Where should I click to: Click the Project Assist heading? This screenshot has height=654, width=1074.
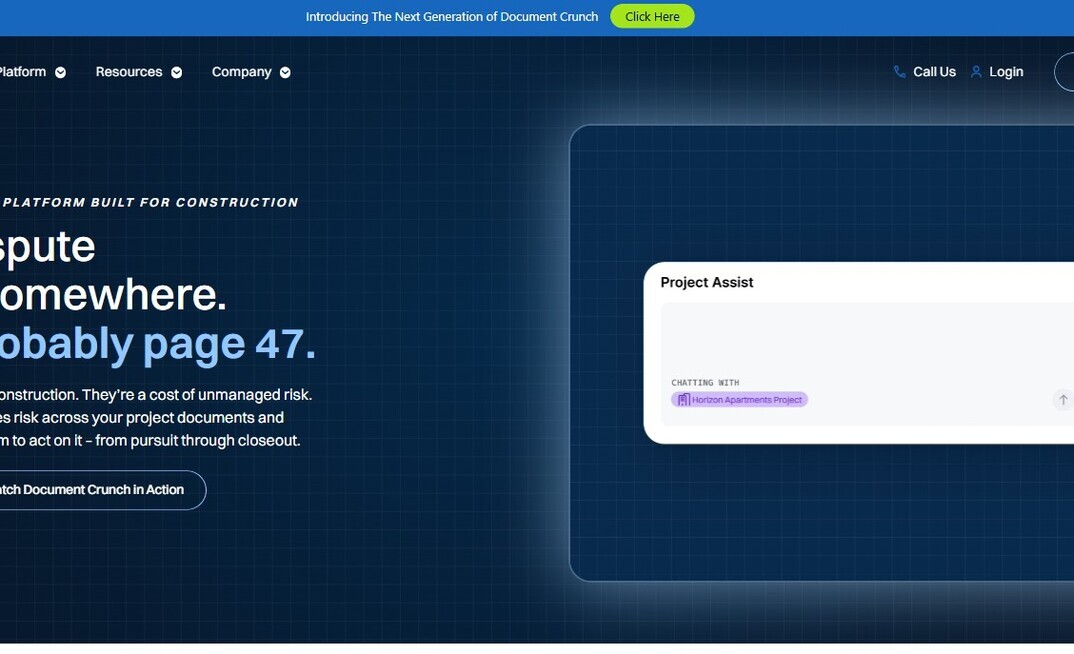click(707, 282)
